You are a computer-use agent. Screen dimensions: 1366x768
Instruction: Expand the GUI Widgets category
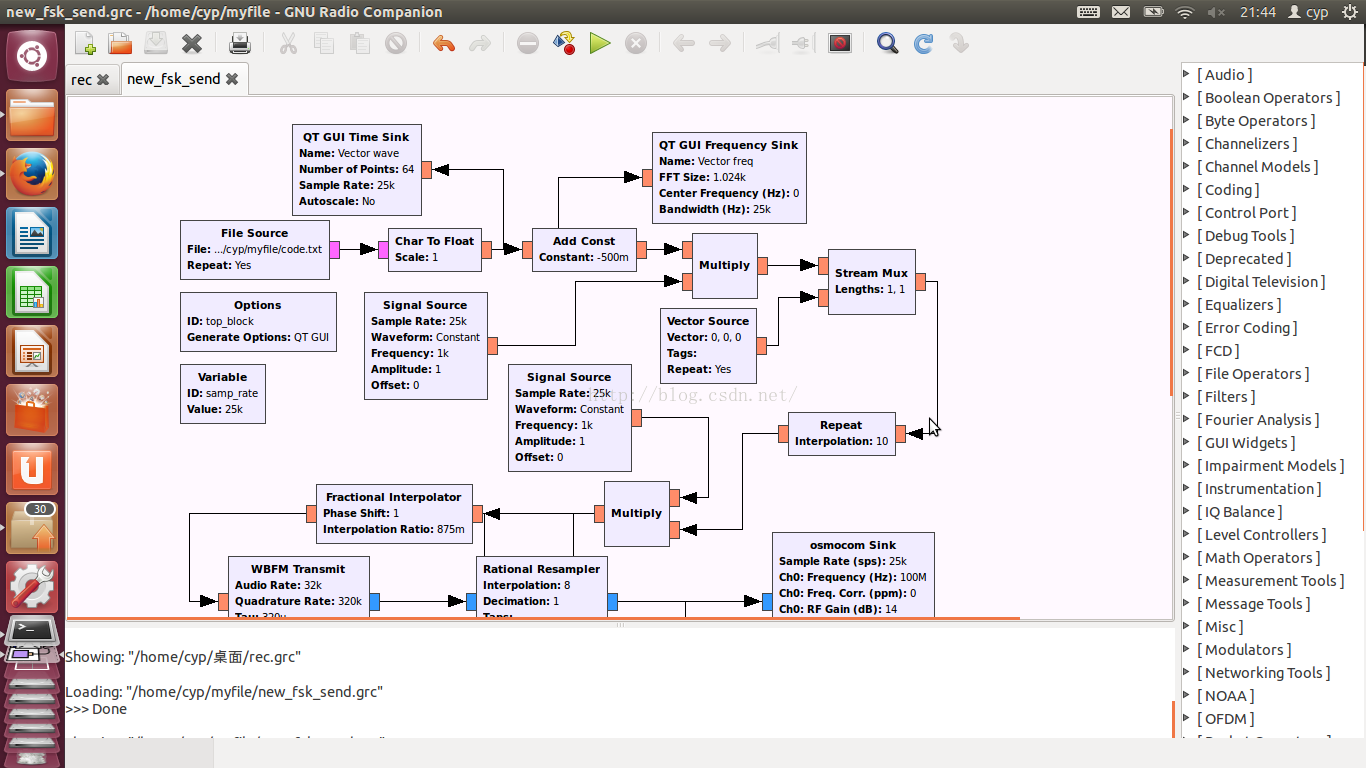pyautogui.click(x=1187, y=442)
